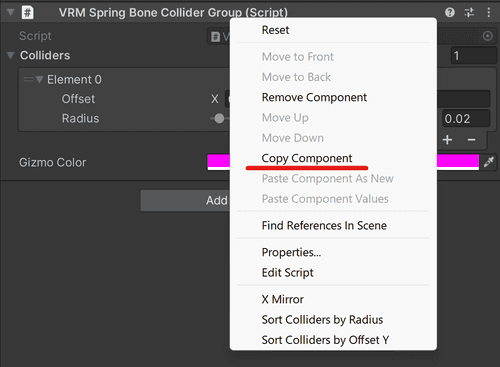500x367 pixels.
Task: Open component presets sliders icon
Action: 469,13
